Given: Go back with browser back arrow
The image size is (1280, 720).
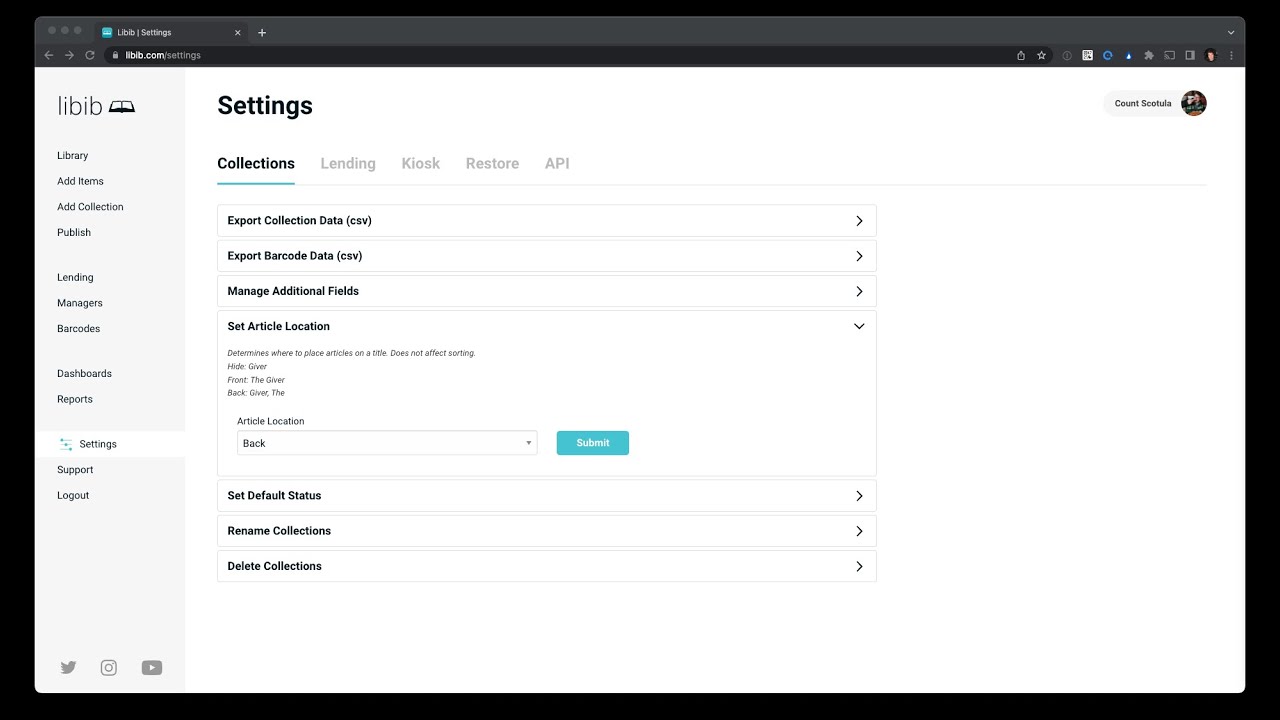Looking at the screenshot, I should 49,55.
